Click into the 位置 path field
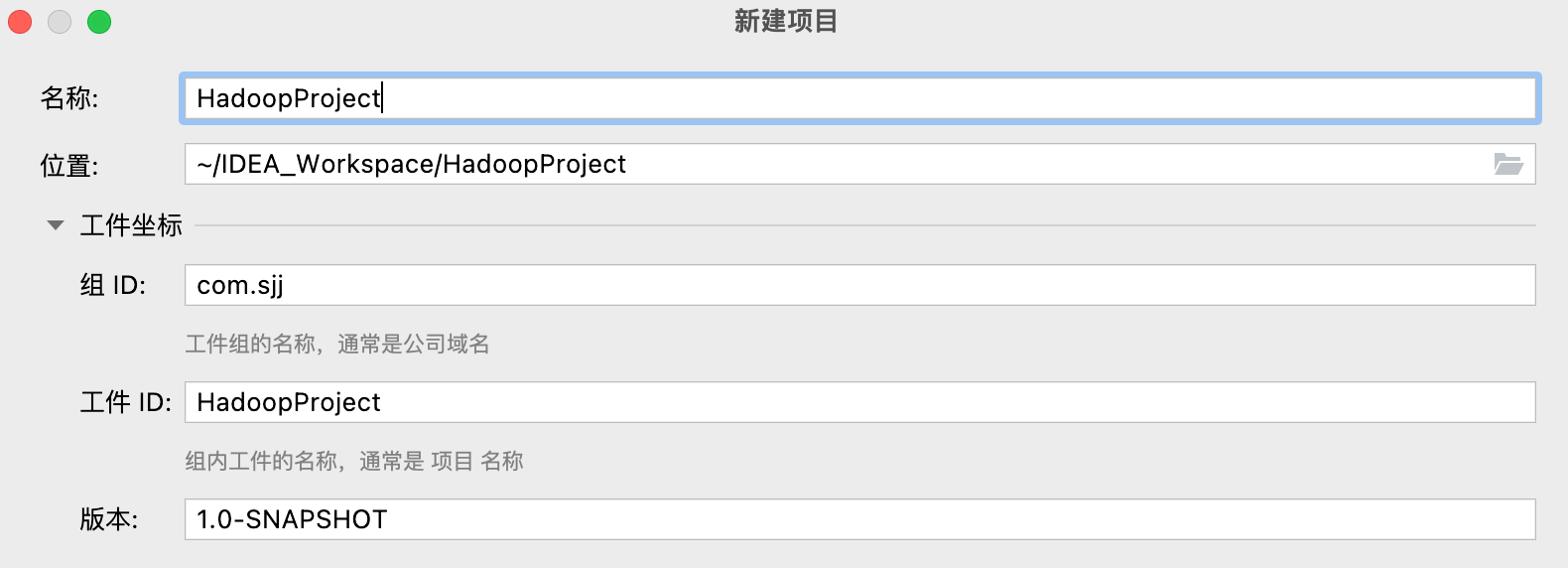Image resolution: width=1568 pixels, height=568 pixels. click(x=834, y=164)
